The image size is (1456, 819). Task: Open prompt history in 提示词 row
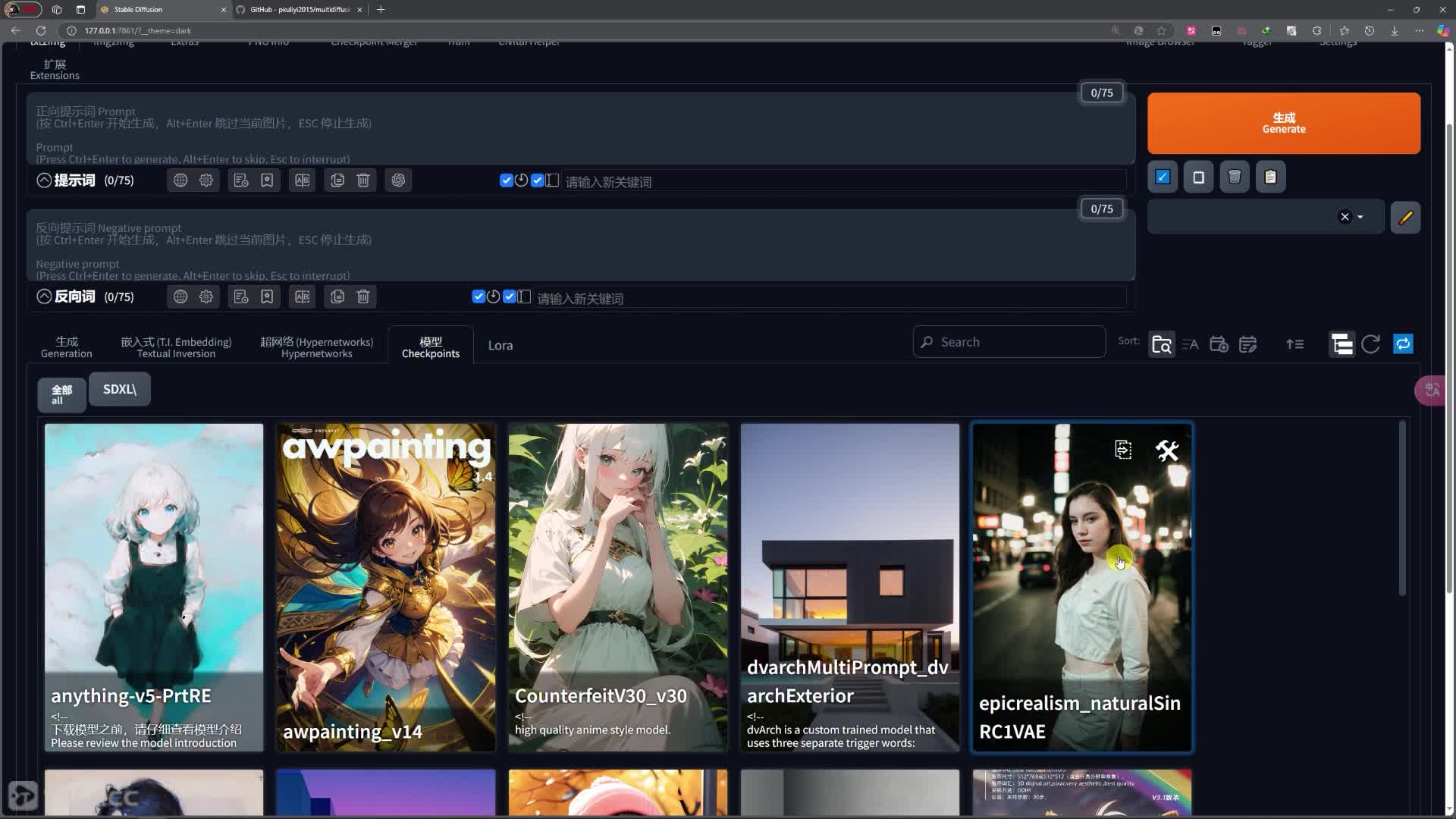point(241,180)
